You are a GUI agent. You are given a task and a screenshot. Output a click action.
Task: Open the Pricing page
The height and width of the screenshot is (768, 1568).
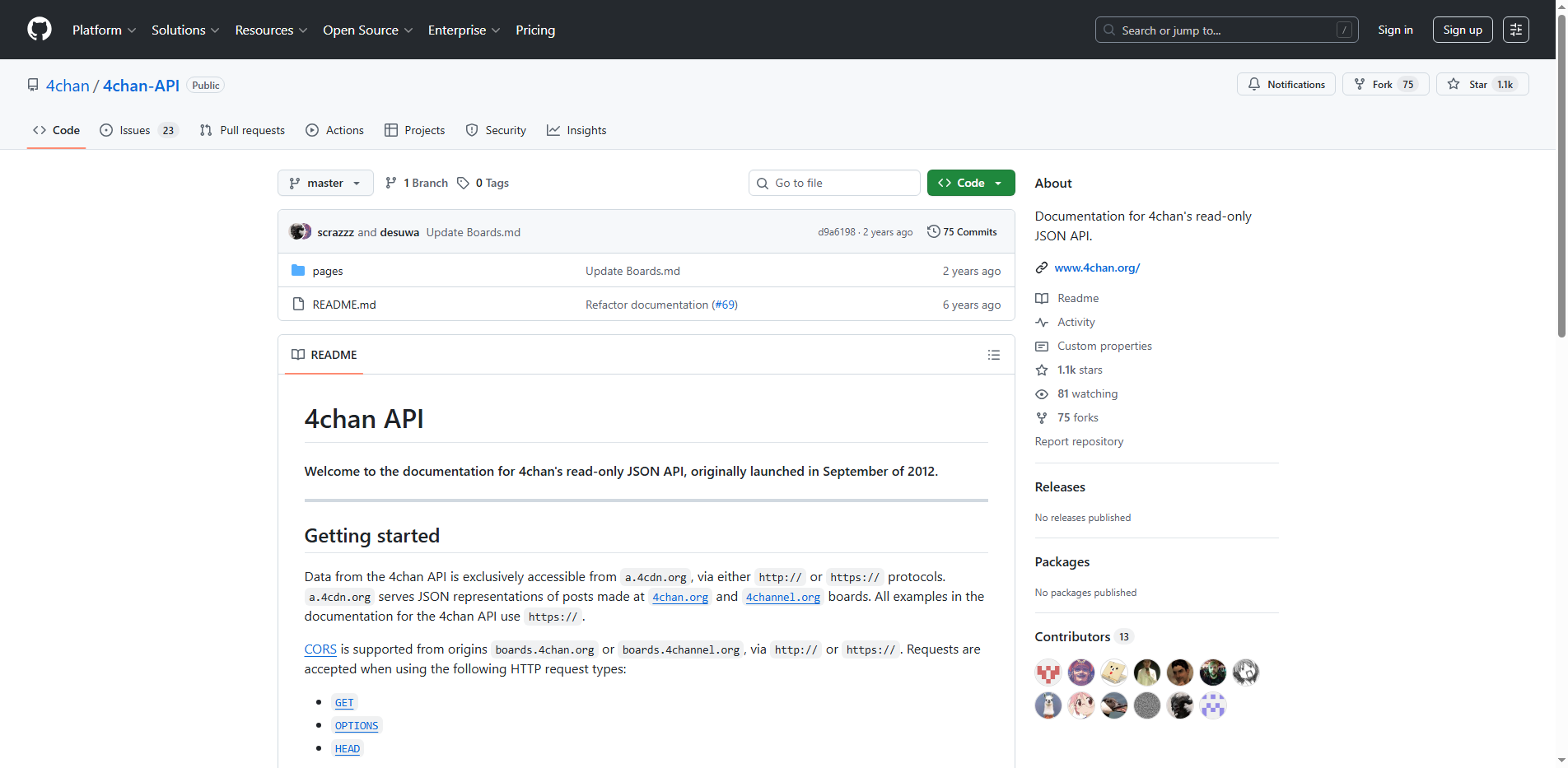click(x=535, y=30)
